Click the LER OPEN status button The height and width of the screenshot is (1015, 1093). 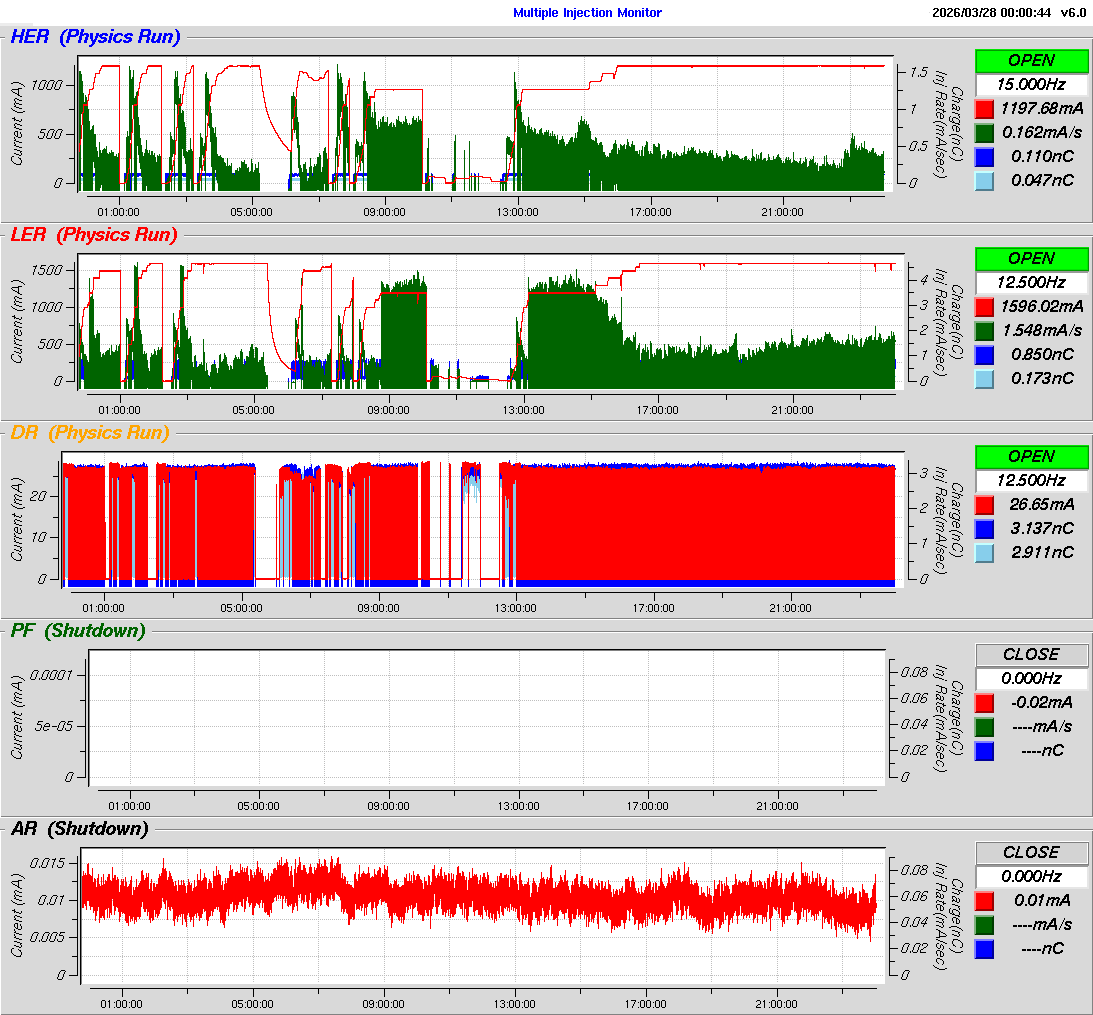click(x=1031, y=258)
